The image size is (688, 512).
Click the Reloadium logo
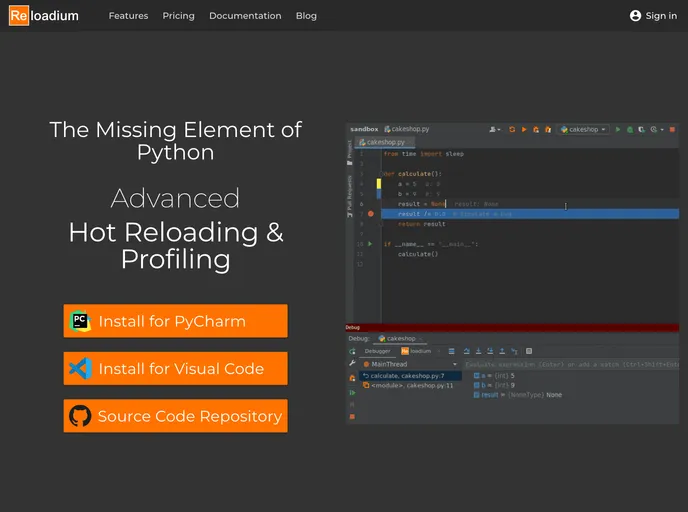pos(44,16)
